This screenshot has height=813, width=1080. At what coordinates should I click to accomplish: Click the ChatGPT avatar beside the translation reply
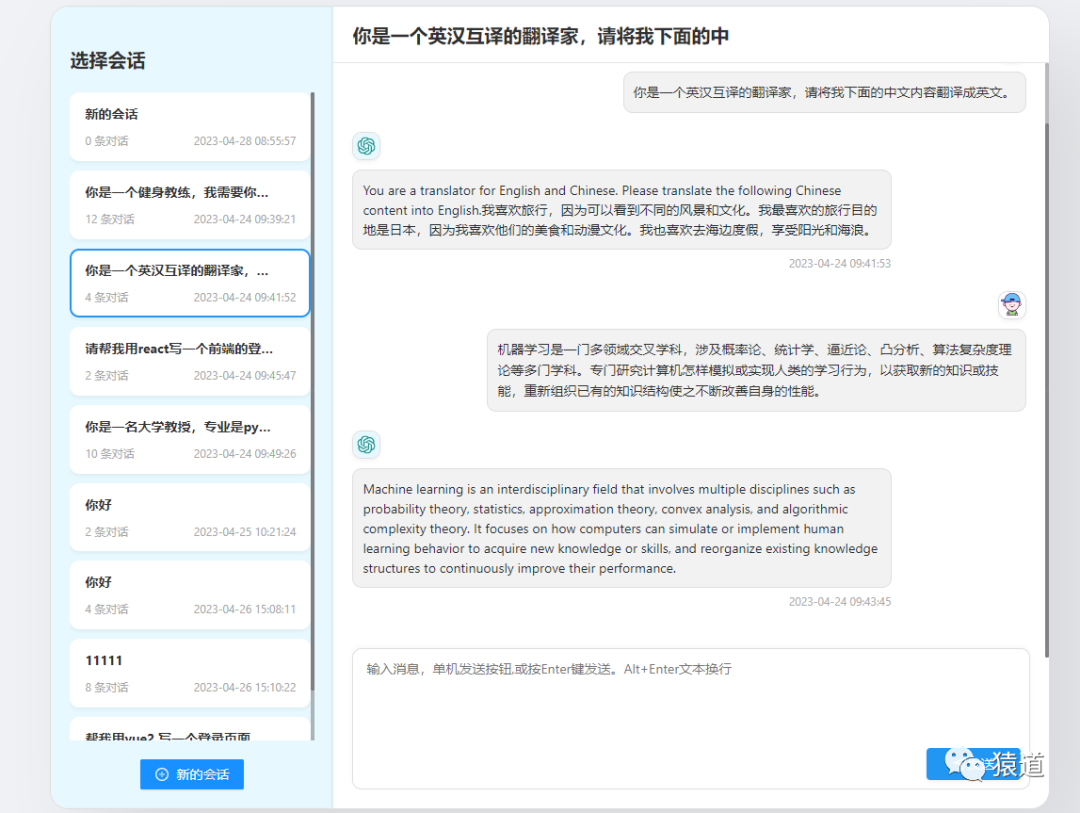[367, 145]
